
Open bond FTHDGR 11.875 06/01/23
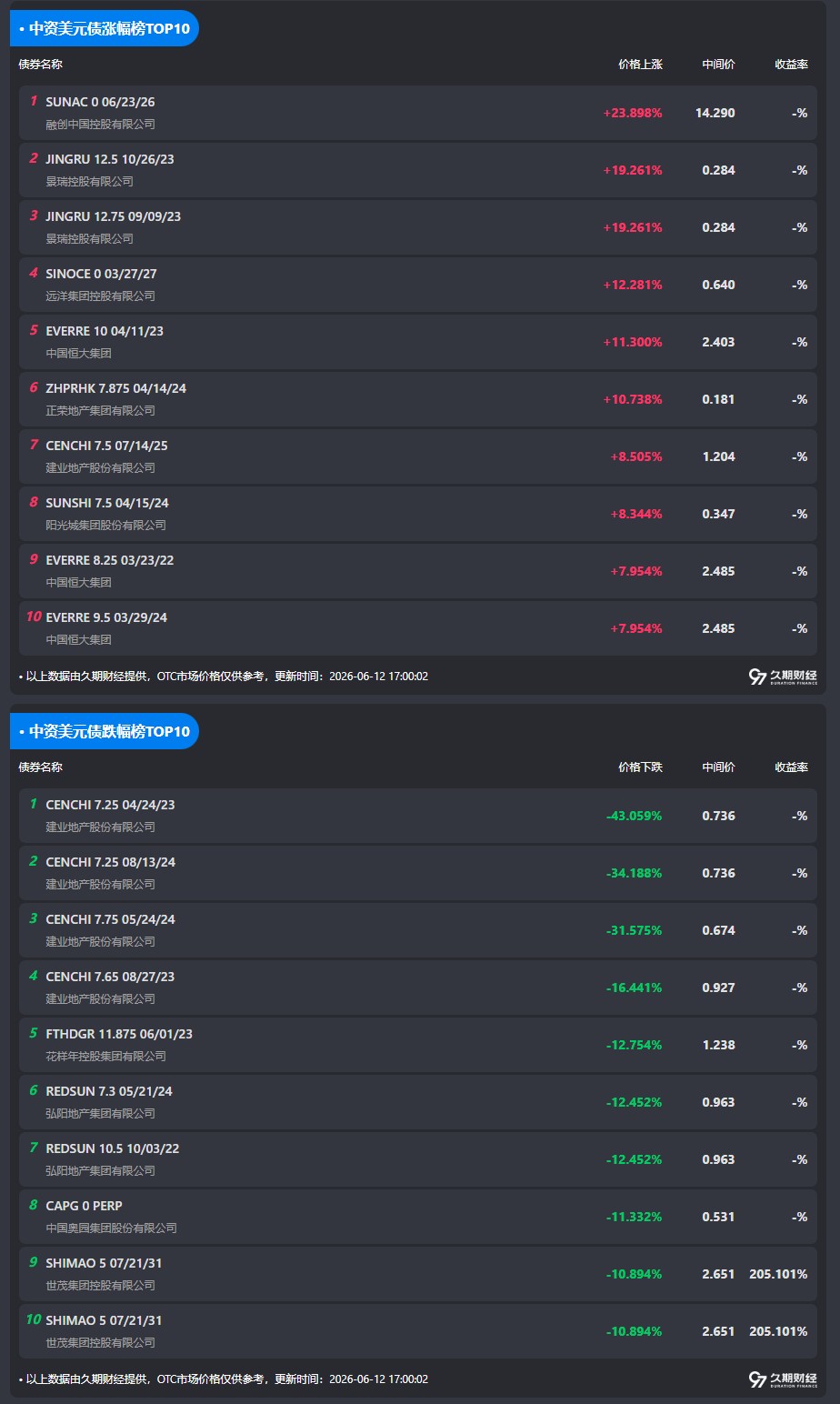point(119,1034)
